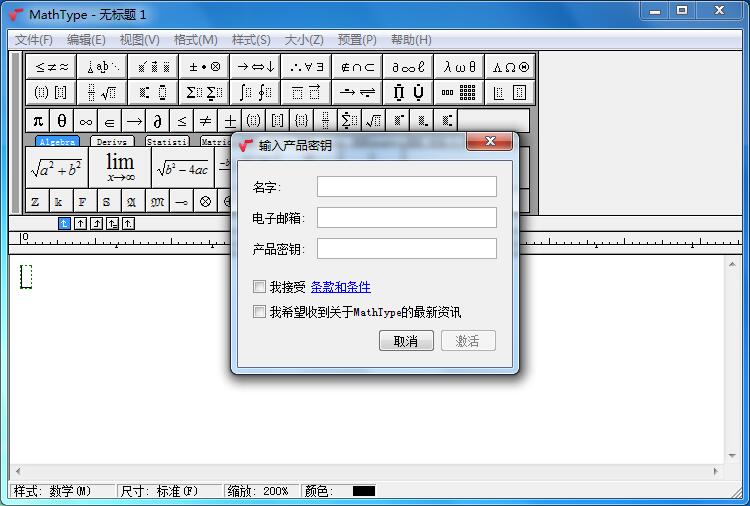The image size is (750, 506).
Task: Click the black color swatch in status bar
Action: pos(364,491)
